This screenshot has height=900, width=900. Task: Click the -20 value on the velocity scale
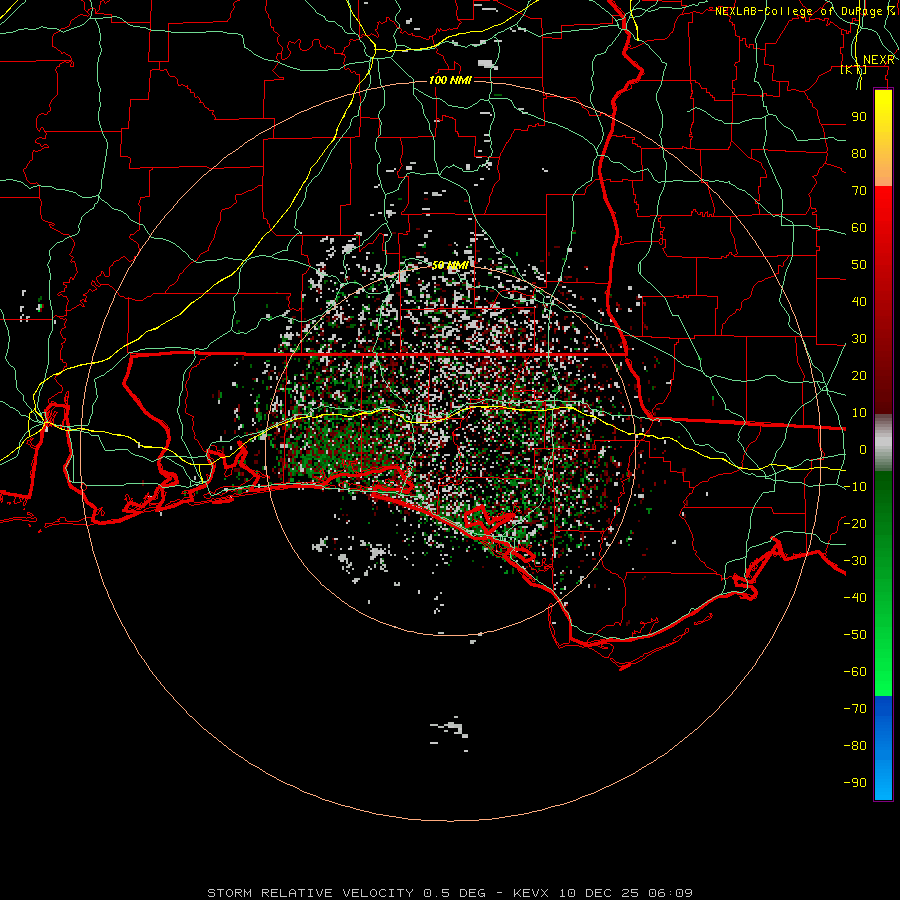coord(855,524)
